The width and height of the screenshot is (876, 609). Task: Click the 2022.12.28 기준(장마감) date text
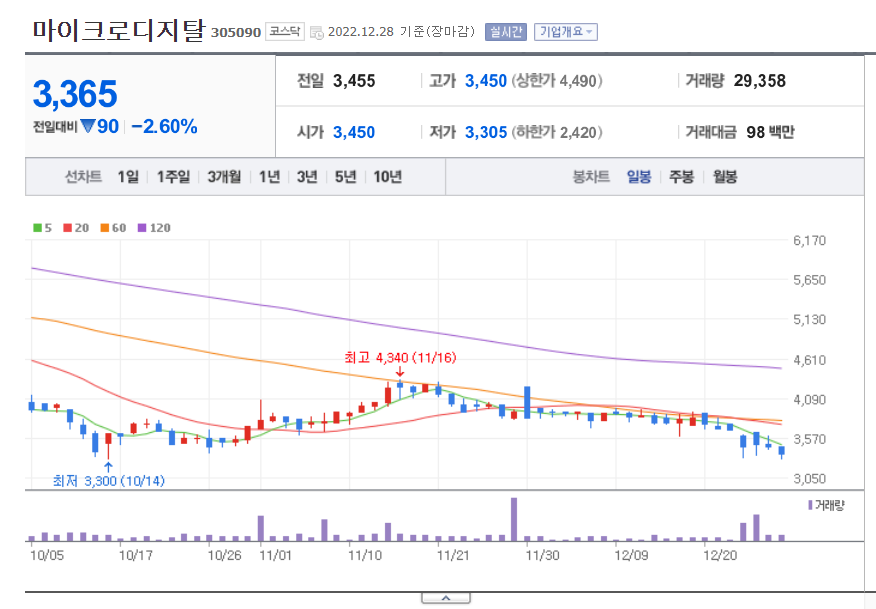click(x=401, y=32)
